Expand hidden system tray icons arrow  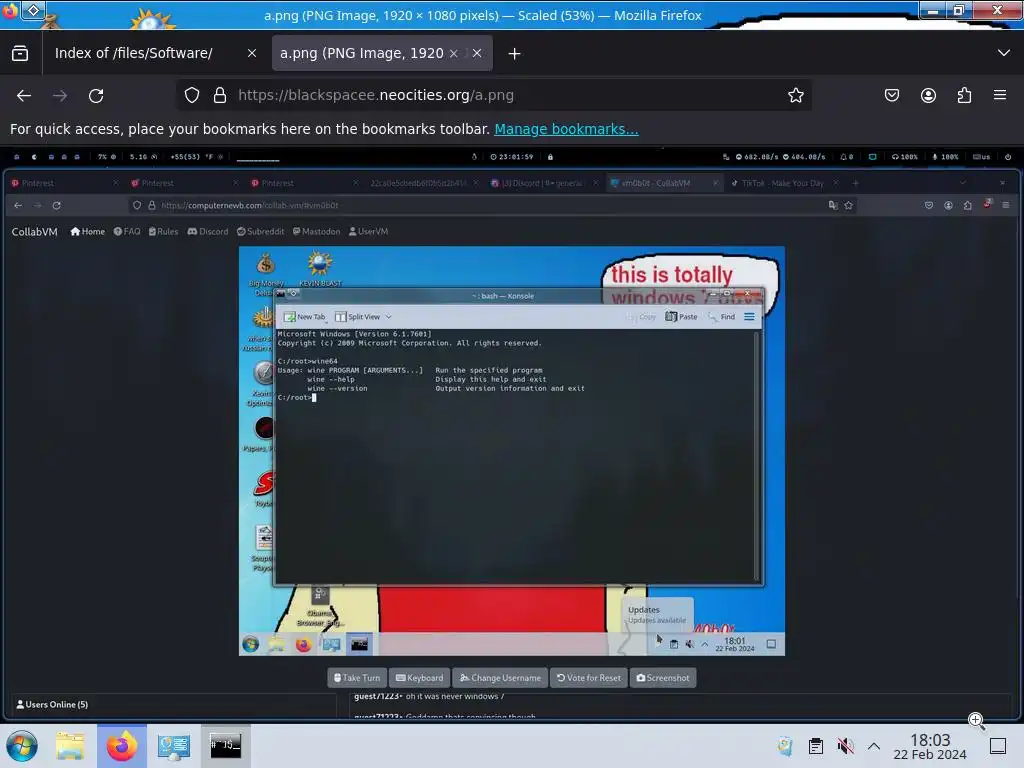[x=874, y=746]
